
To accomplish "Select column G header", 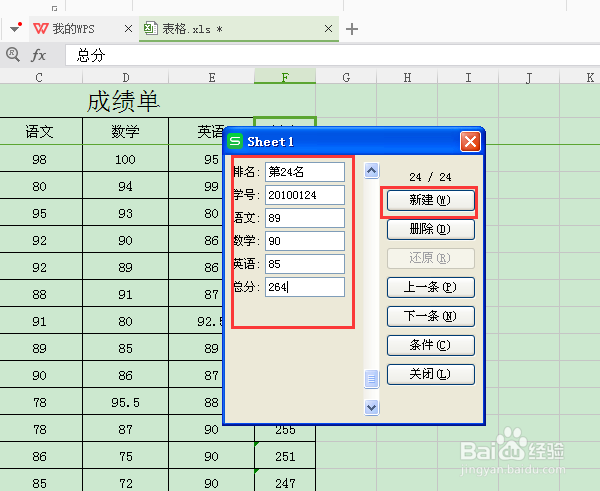I will tap(346, 78).
